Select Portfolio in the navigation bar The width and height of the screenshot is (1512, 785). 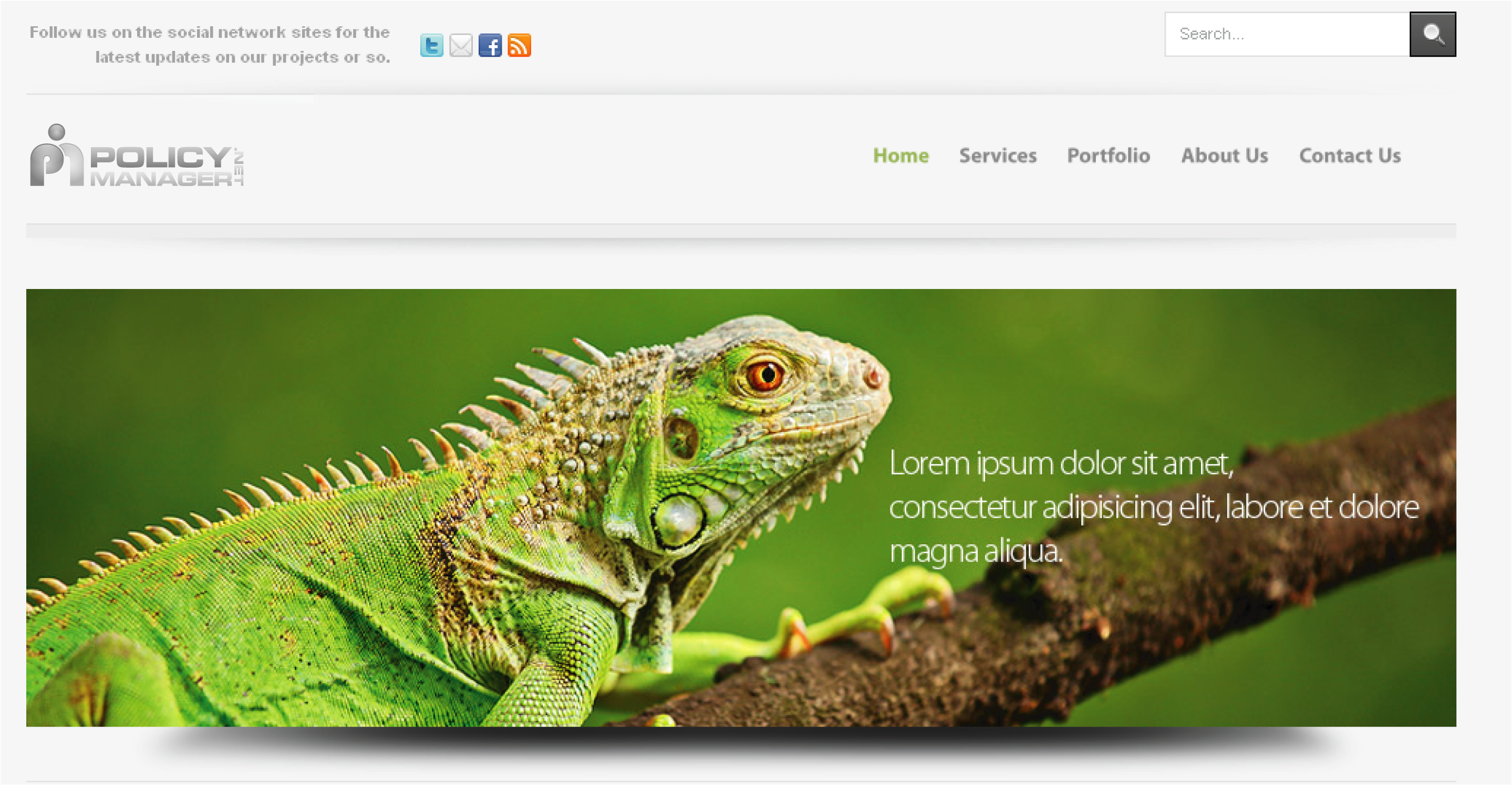(x=1108, y=156)
